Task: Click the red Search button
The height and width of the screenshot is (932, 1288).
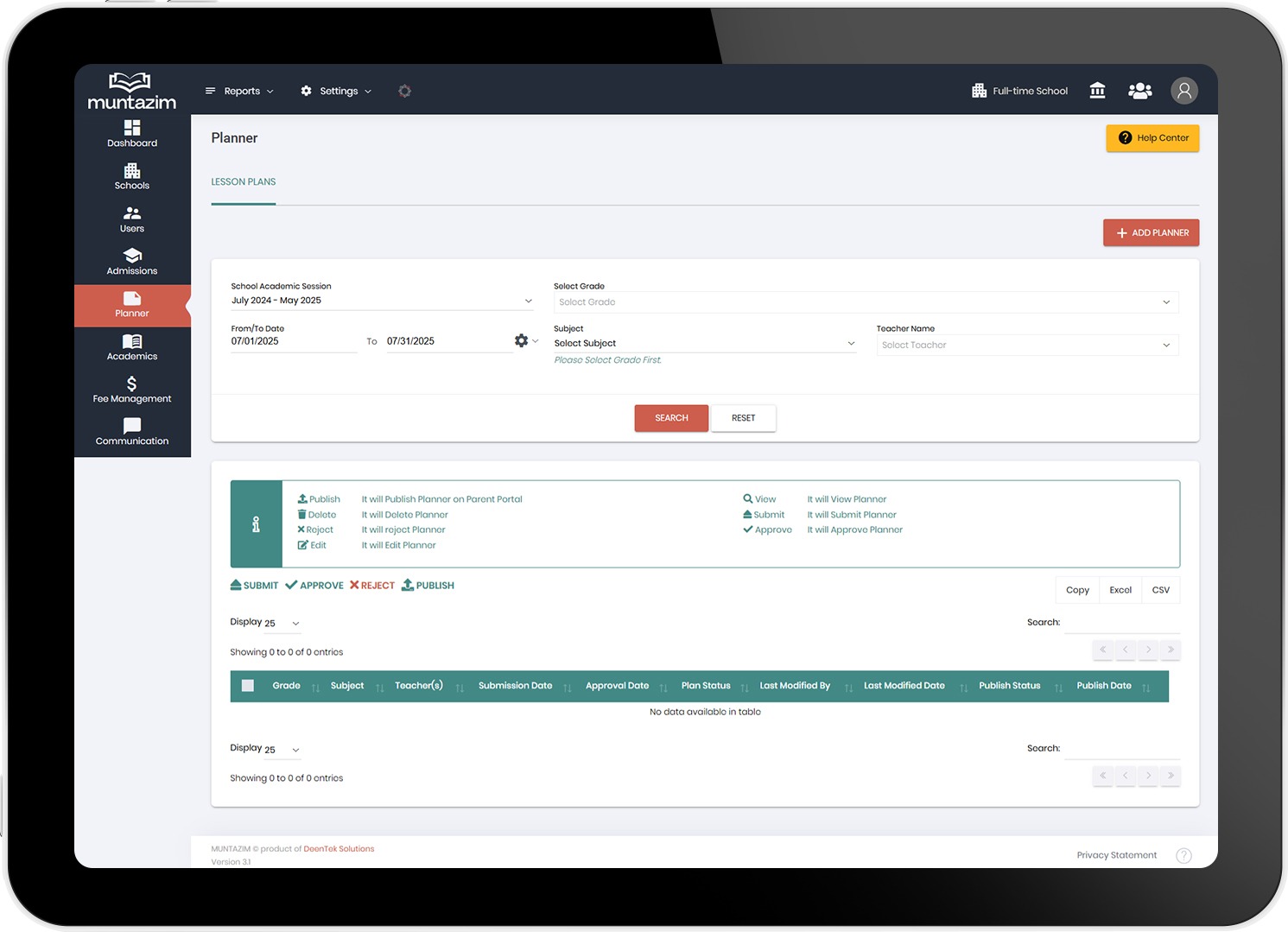Action: click(671, 418)
